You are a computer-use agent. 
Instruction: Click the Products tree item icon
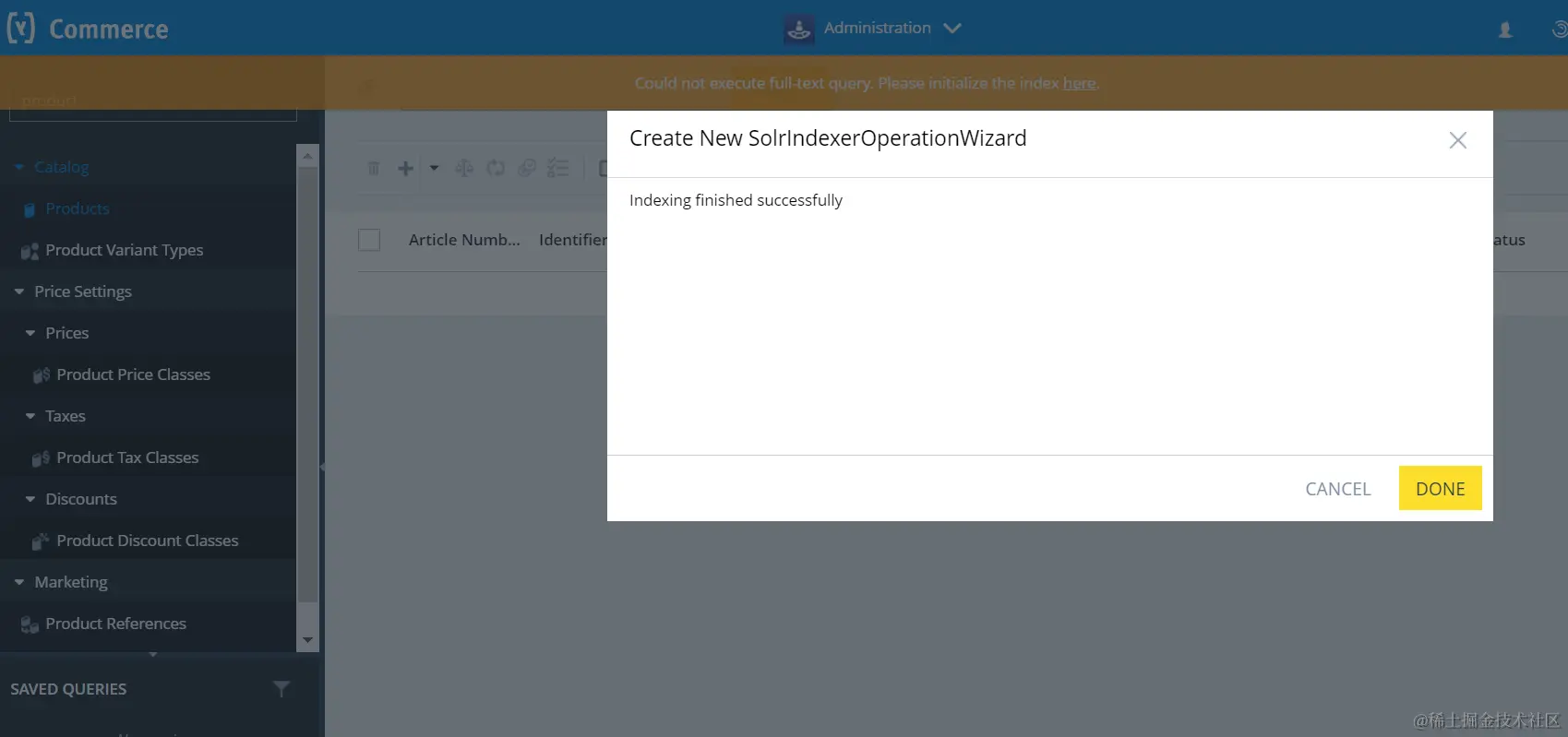pos(30,209)
